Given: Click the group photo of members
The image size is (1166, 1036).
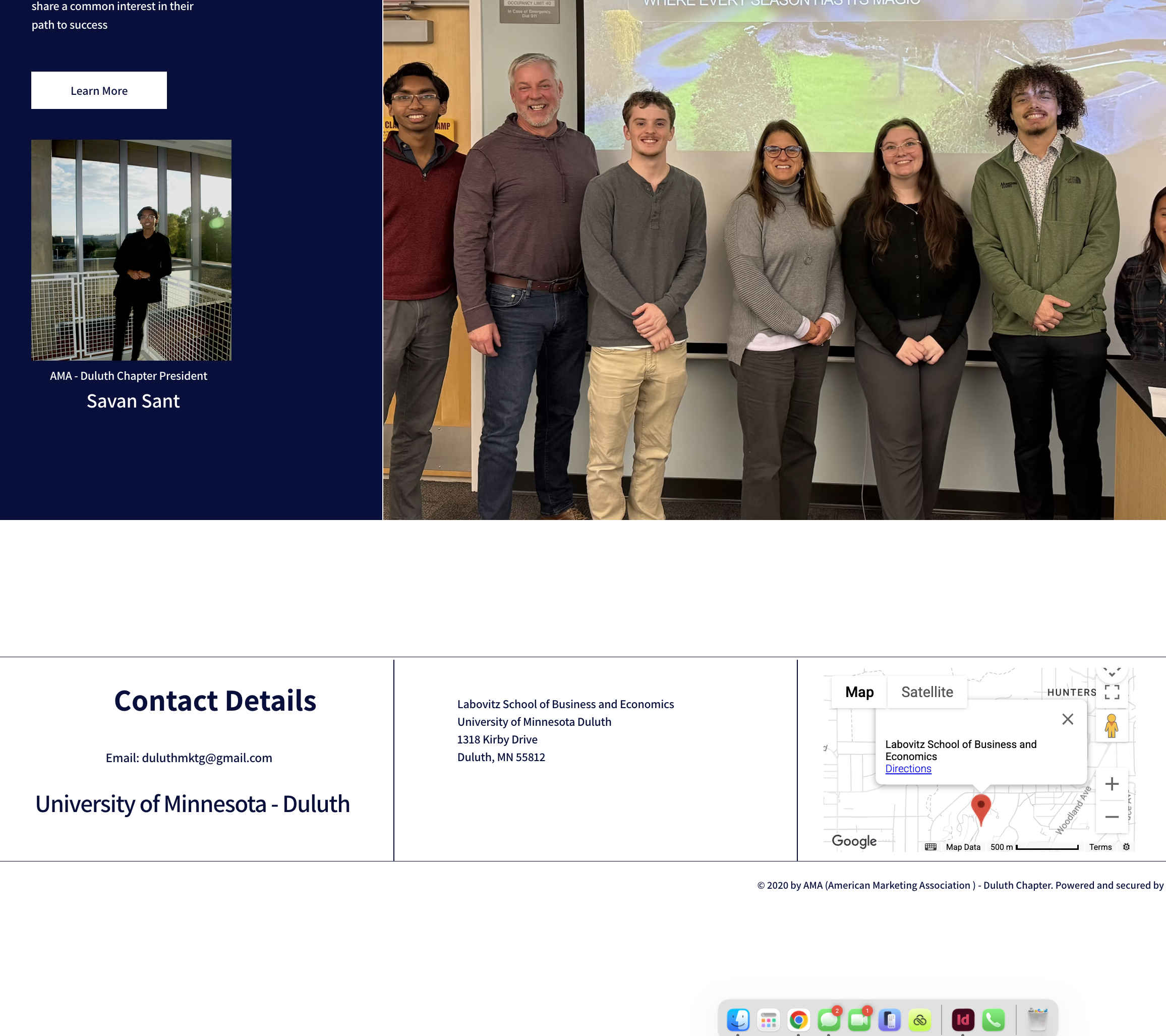Looking at the screenshot, I should point(774,260).
